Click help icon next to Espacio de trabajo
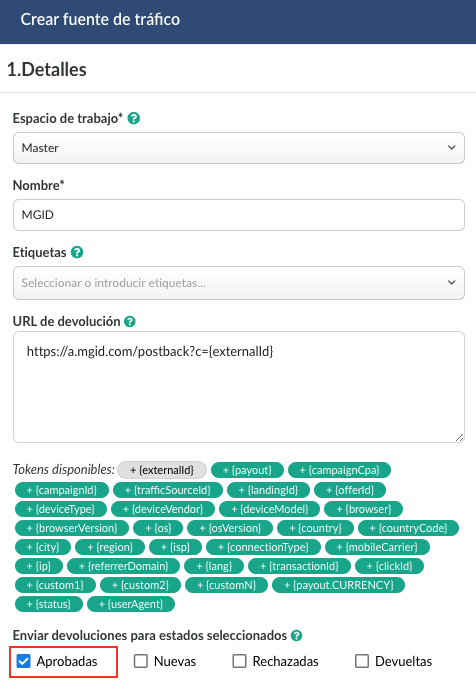Viewport: 476px width, 689px height. tap(134, 118)
